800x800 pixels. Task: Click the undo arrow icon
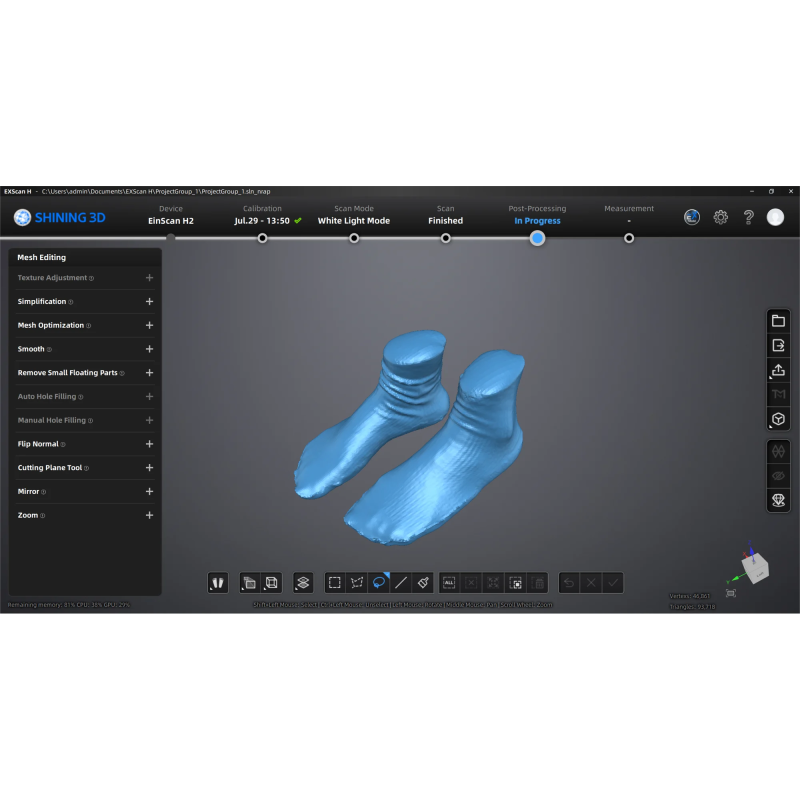tap(569, 583)
